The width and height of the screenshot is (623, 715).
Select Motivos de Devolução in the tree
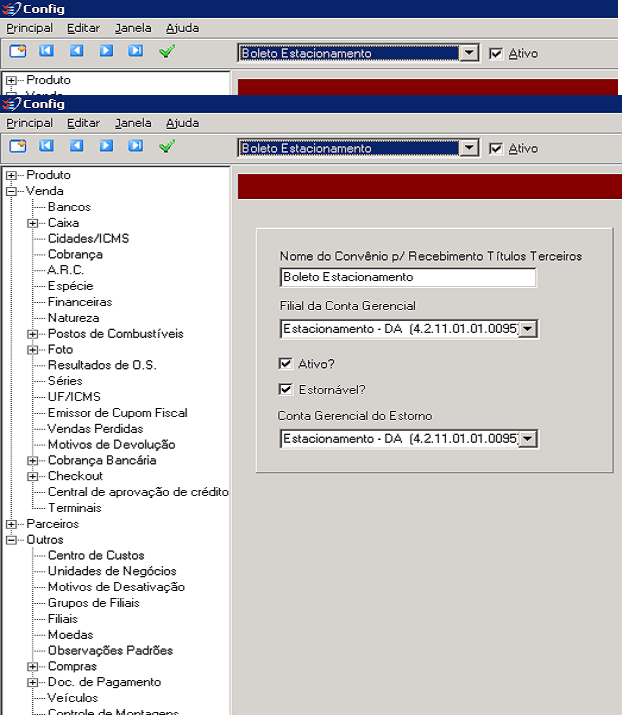pyautogui.click(x=112, y=445)
